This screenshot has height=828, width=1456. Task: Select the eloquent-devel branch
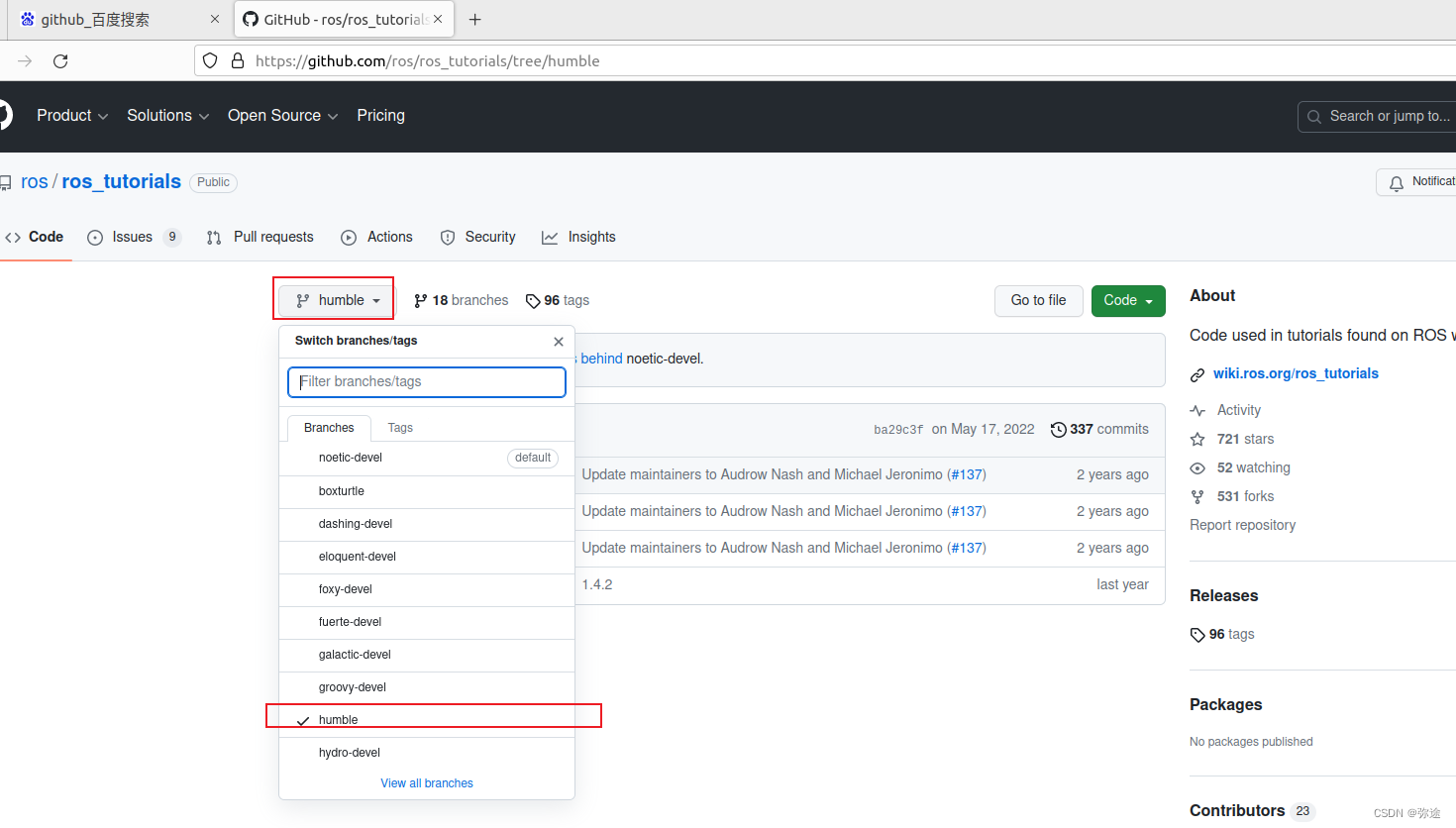pos(427,557)
